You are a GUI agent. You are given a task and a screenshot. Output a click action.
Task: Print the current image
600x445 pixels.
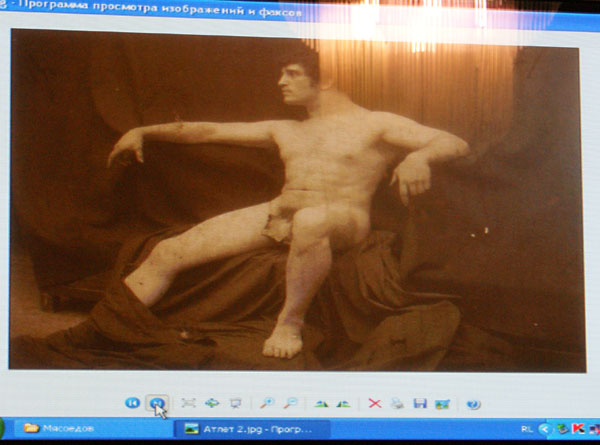point(397,403)
